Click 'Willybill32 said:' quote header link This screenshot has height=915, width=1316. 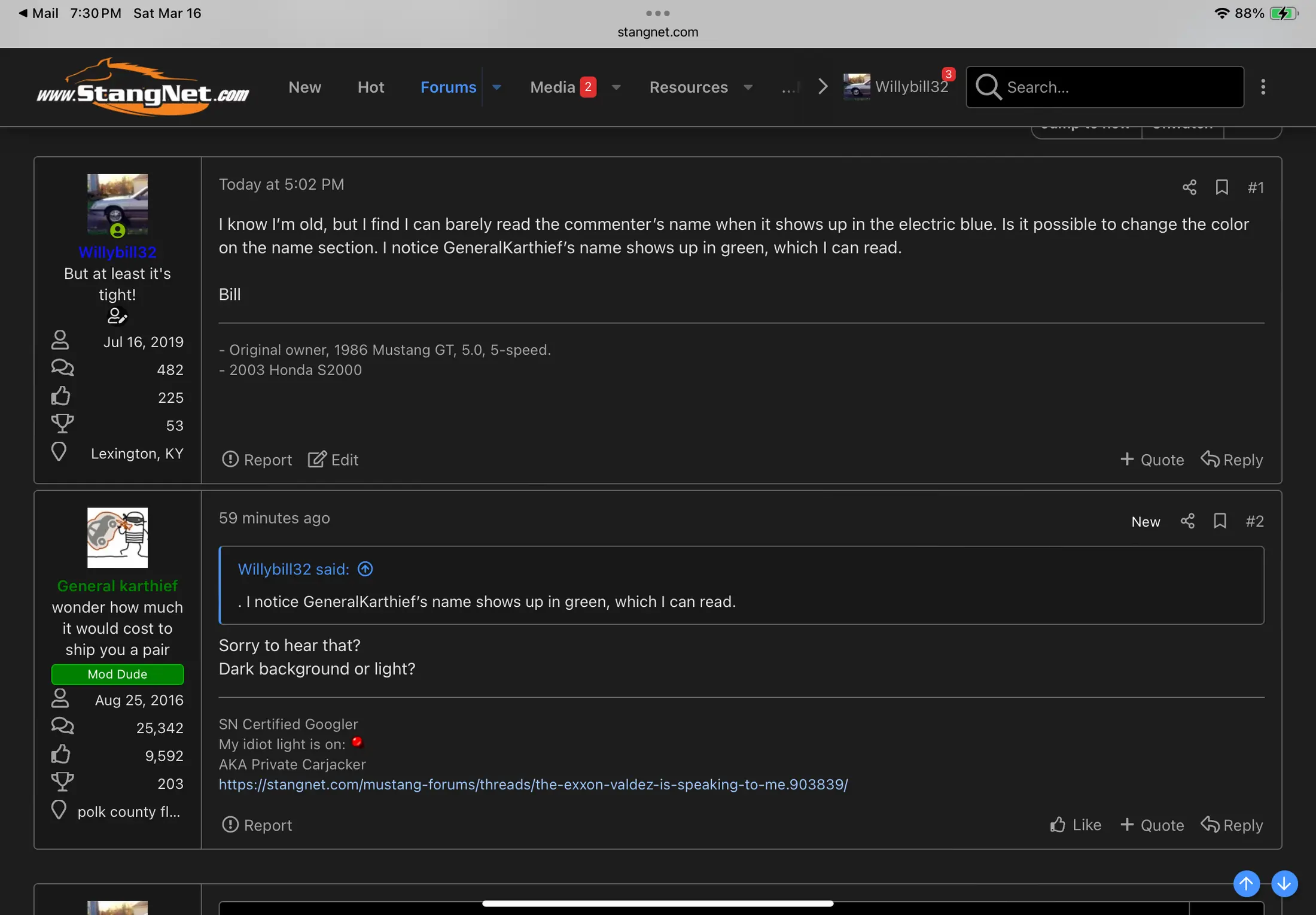point(293,569)
